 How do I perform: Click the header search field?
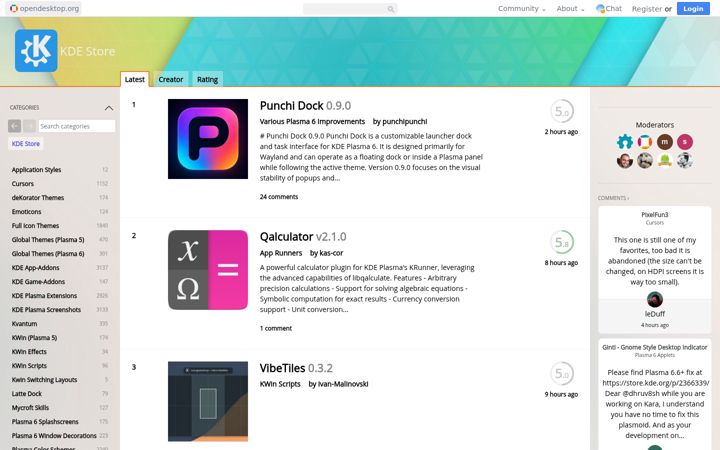pos(350,9)
